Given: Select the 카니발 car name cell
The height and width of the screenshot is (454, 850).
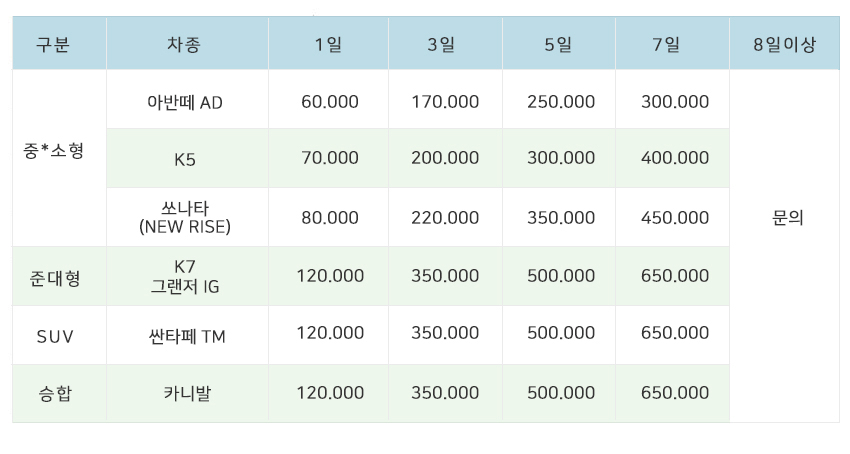Looking at the screenshot, I should 186,393.
